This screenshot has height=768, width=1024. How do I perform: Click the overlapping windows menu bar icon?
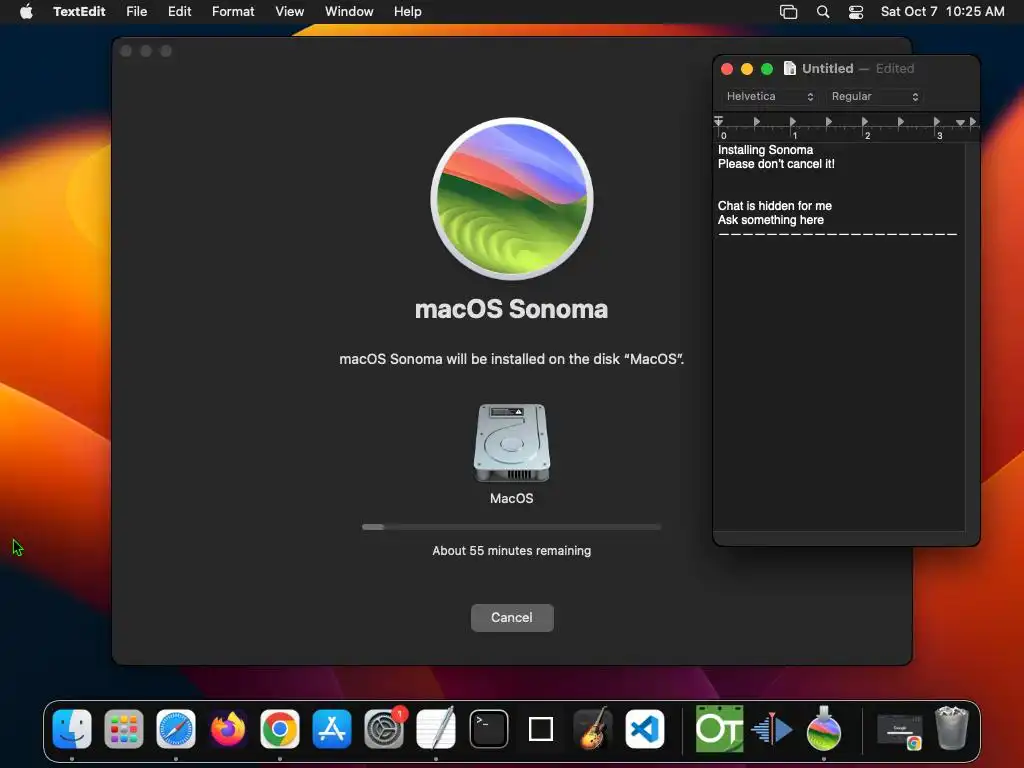click(789, 12)
